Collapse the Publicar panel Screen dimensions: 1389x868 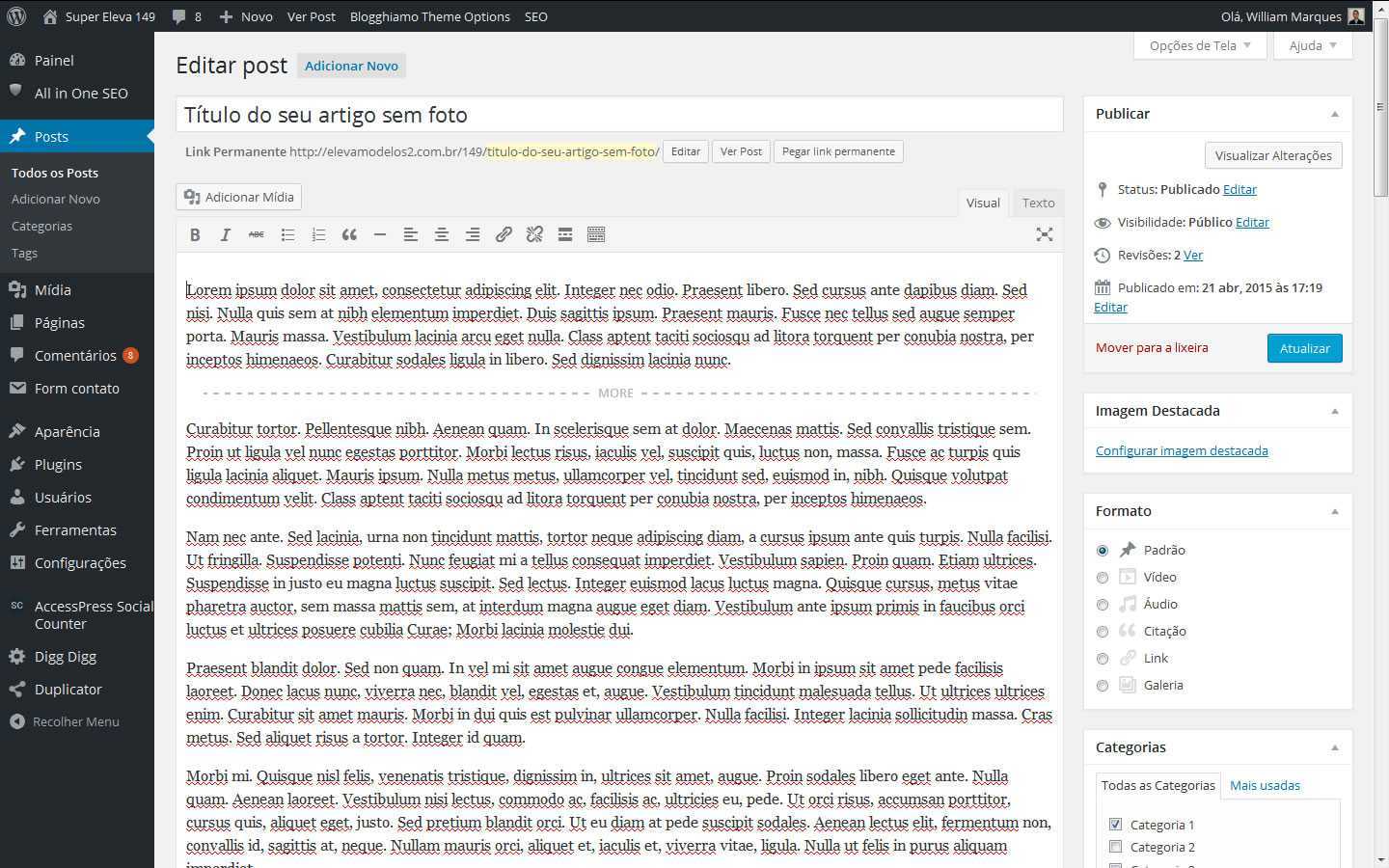(1335, 114)
